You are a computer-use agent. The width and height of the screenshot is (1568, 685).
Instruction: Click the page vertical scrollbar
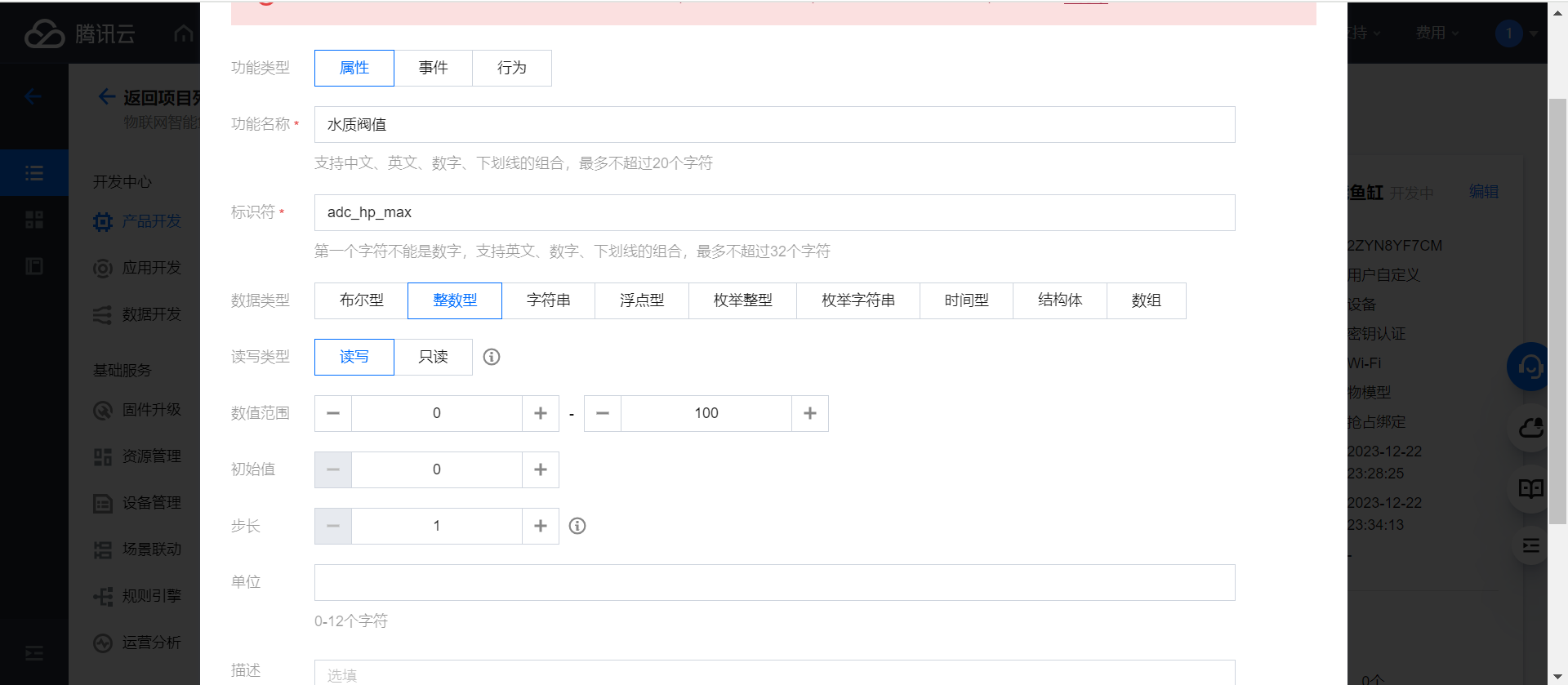(x=1557, y=310)
